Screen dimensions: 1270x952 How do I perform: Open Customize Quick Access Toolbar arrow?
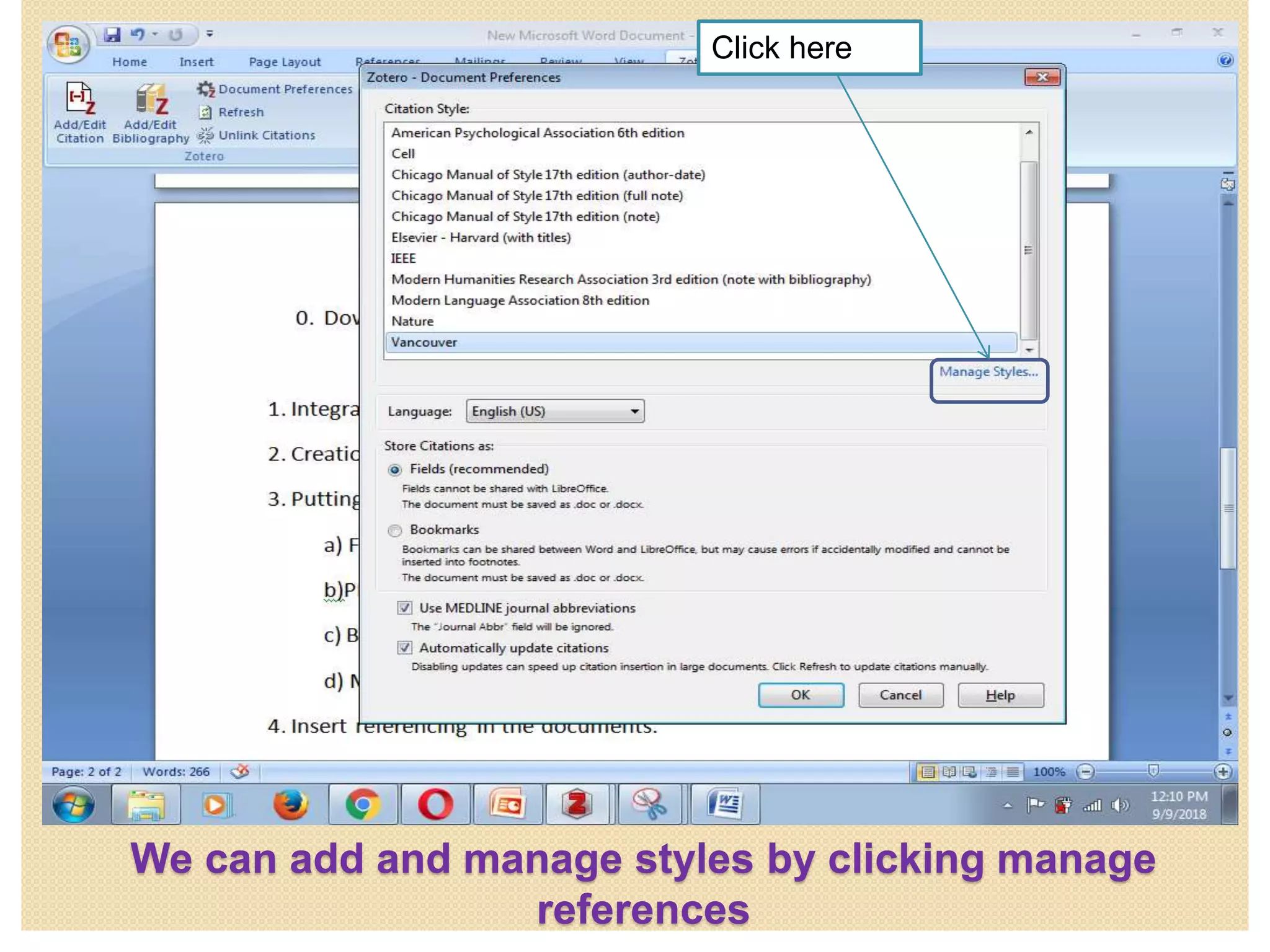(x=210, y=34)
